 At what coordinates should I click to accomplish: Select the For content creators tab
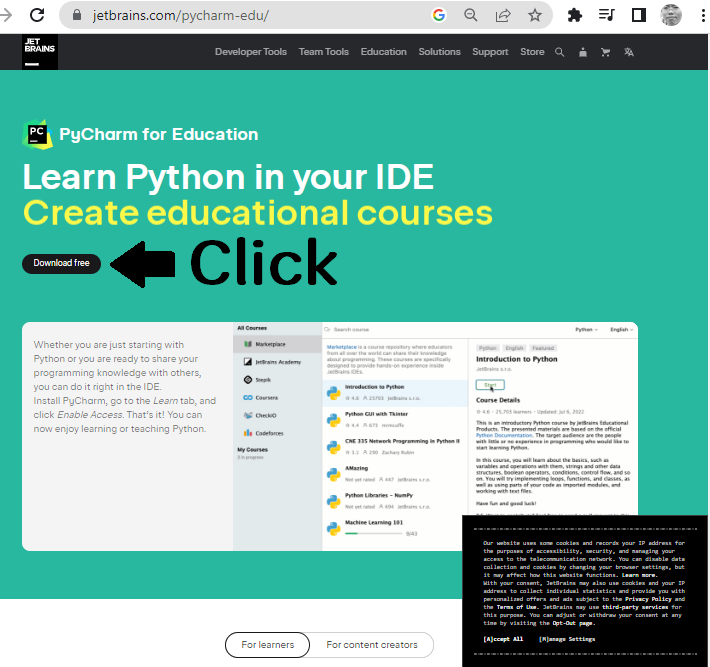point(372,644)
